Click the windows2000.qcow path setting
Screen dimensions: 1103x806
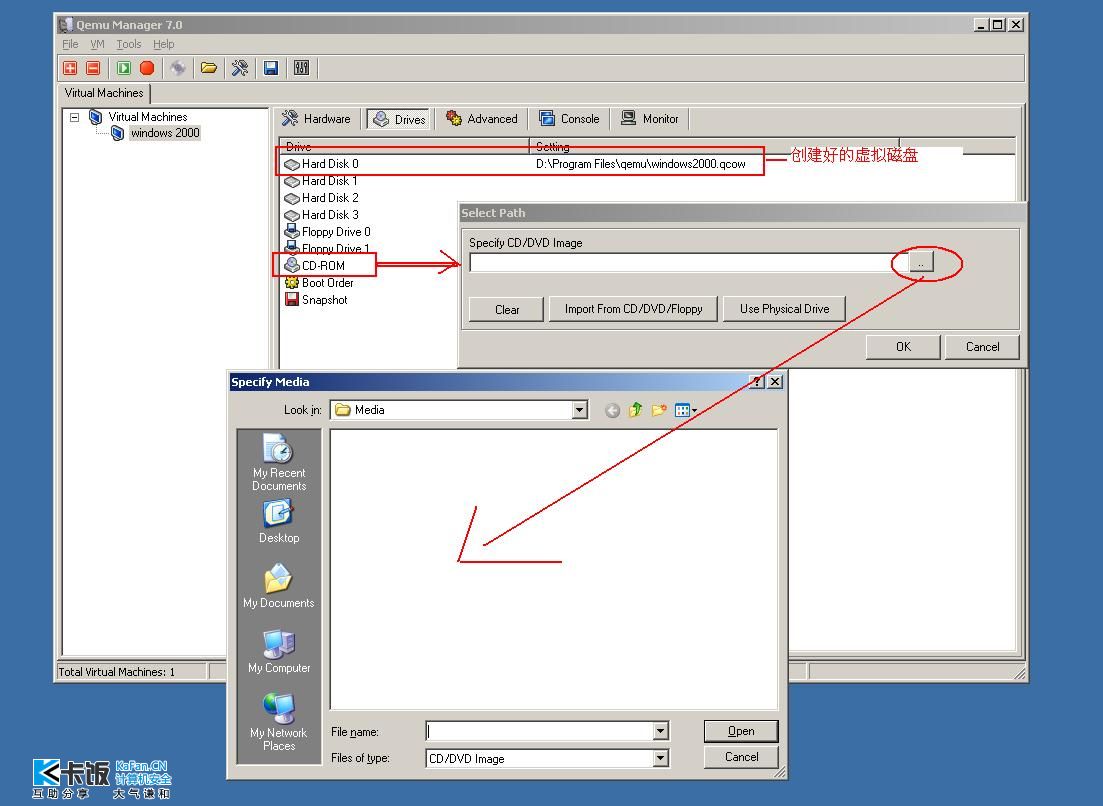tap(640, 164)
